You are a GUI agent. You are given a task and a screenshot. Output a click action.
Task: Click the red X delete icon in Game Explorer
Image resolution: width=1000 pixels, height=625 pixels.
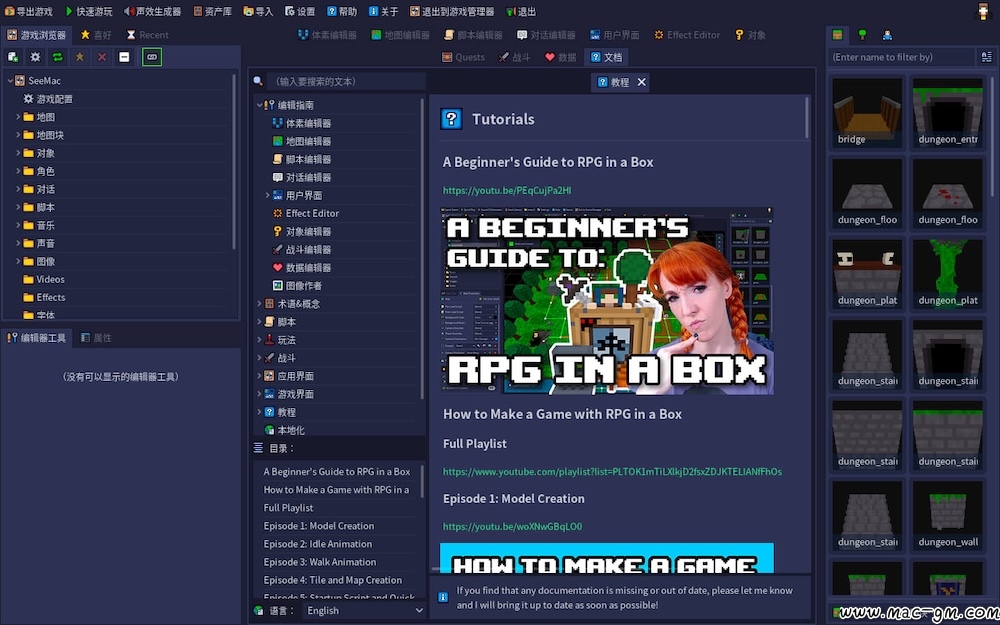(x=102, y=57)
